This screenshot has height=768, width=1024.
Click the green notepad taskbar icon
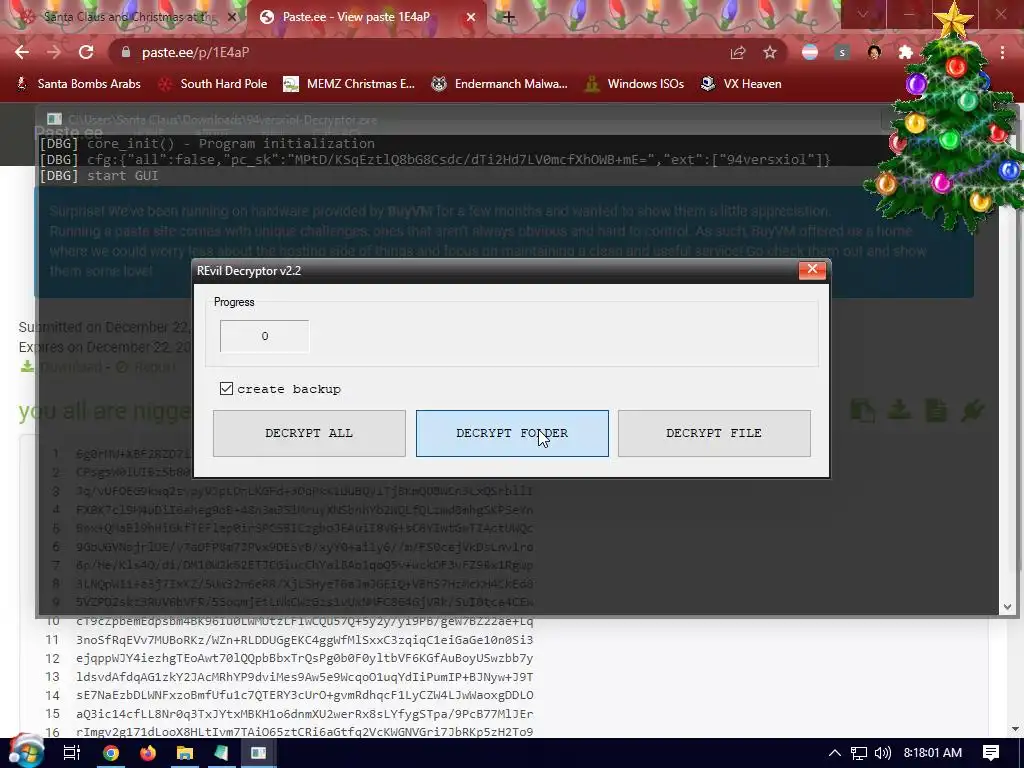pyautogui.click(x=221, y=753)
